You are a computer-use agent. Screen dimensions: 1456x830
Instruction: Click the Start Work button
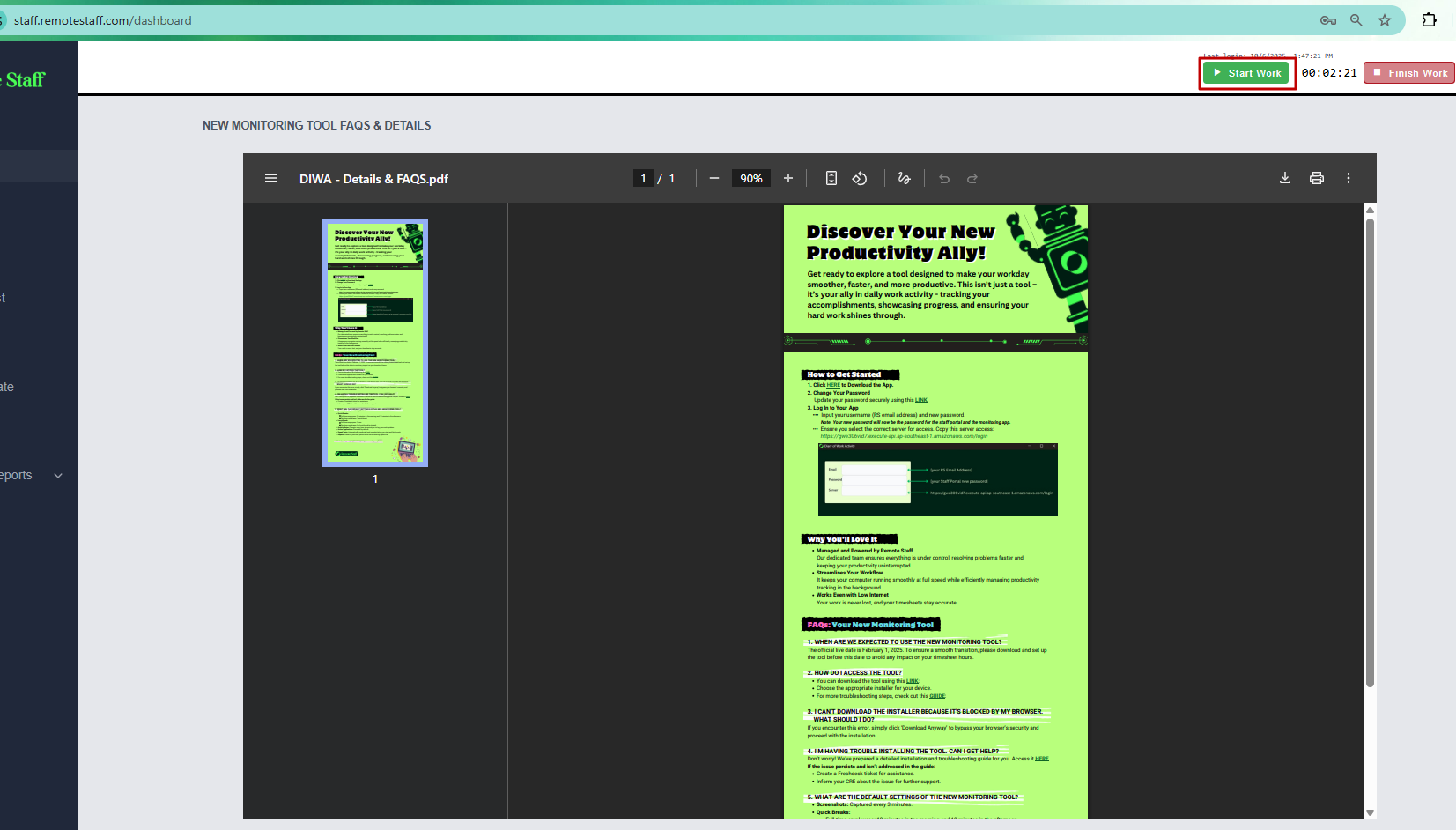1247,73
